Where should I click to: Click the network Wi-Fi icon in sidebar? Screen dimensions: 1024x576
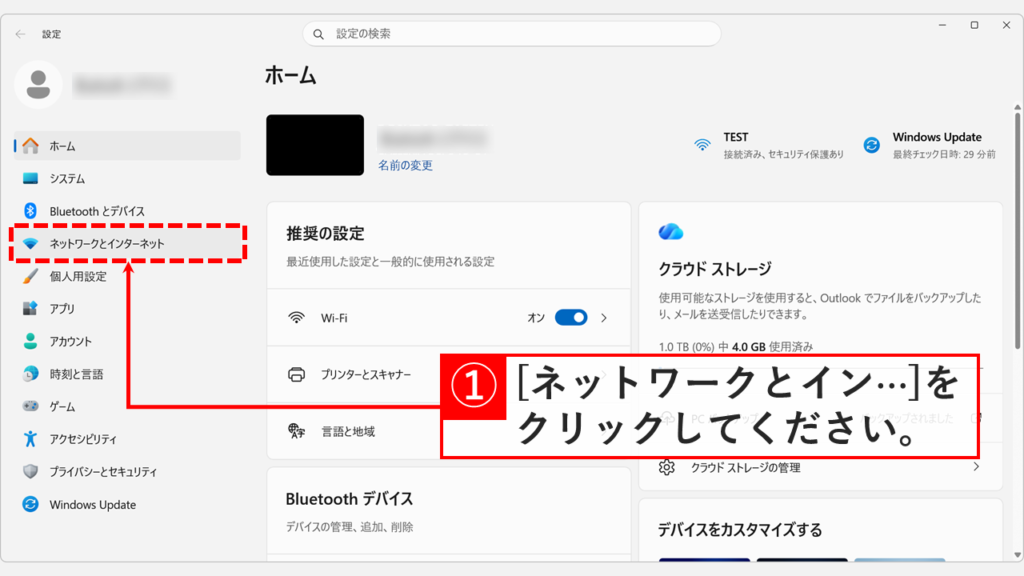tap(30, 244)
